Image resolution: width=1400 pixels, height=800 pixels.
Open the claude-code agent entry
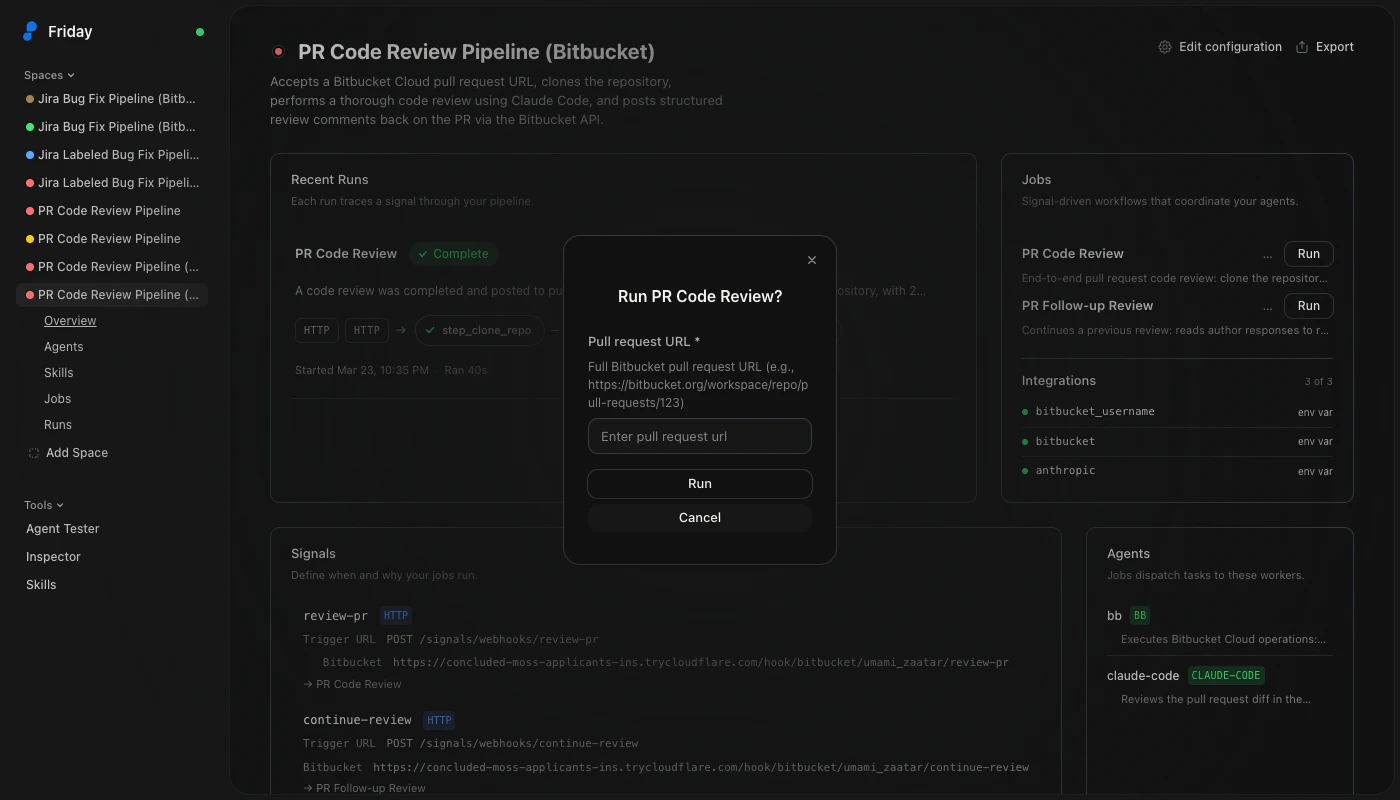[x=1220, y=687]
